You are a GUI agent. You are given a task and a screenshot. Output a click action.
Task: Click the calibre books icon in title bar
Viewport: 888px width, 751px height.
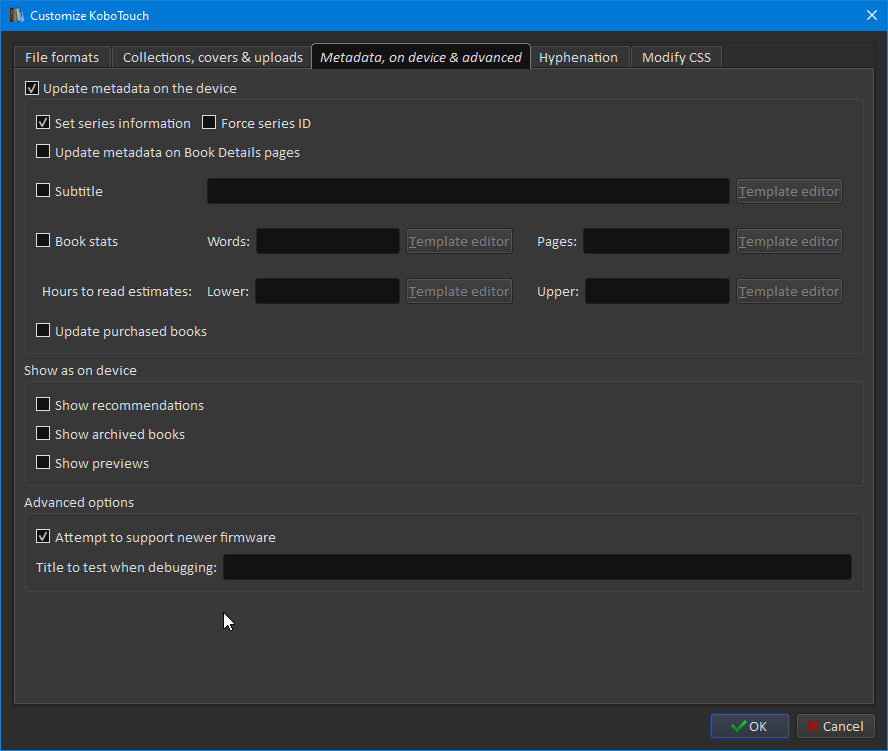pyautogui.click(x=16, y=15)
